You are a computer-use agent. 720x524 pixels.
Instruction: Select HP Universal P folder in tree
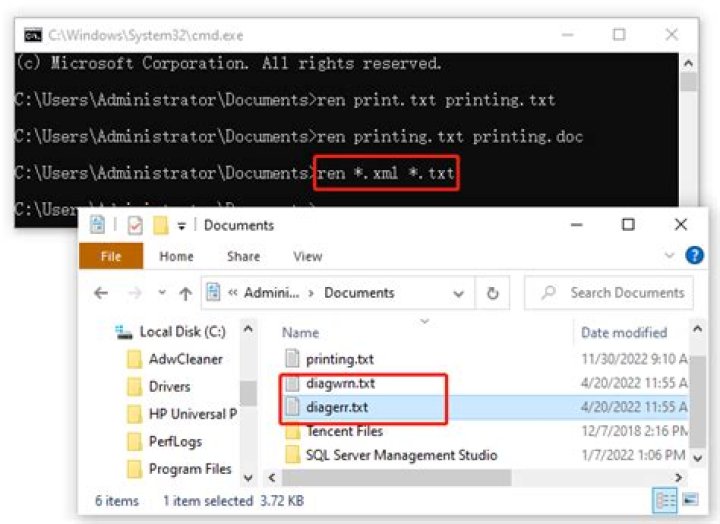pos(182,414)
